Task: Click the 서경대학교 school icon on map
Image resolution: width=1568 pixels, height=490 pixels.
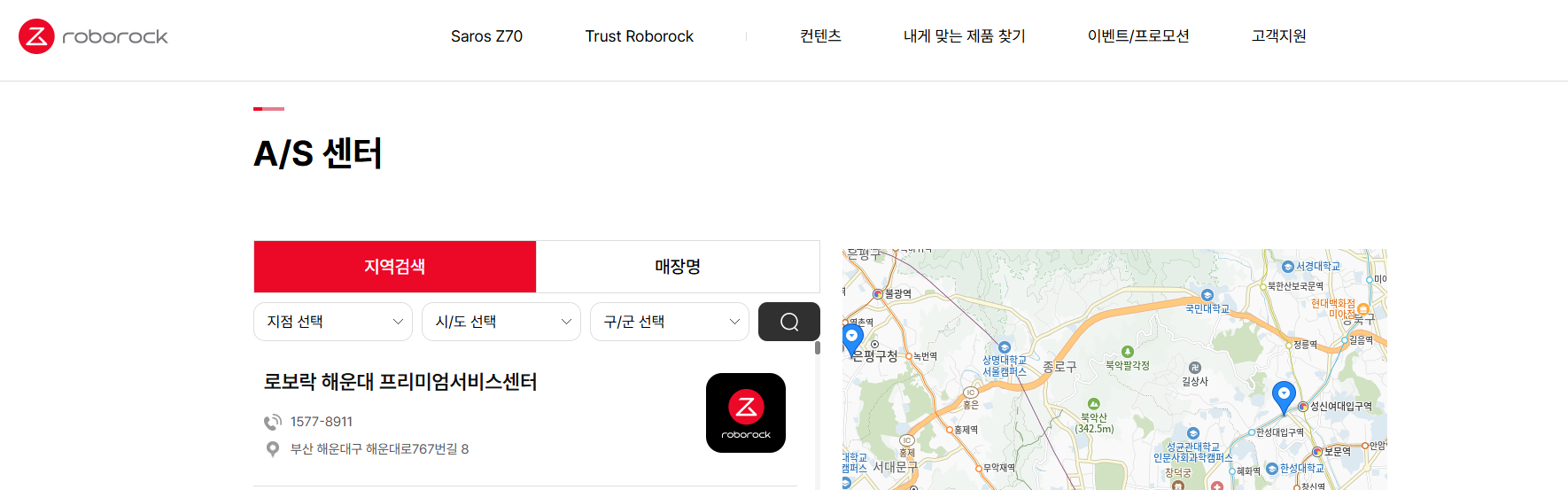Action: click(x=1288, y=267)
